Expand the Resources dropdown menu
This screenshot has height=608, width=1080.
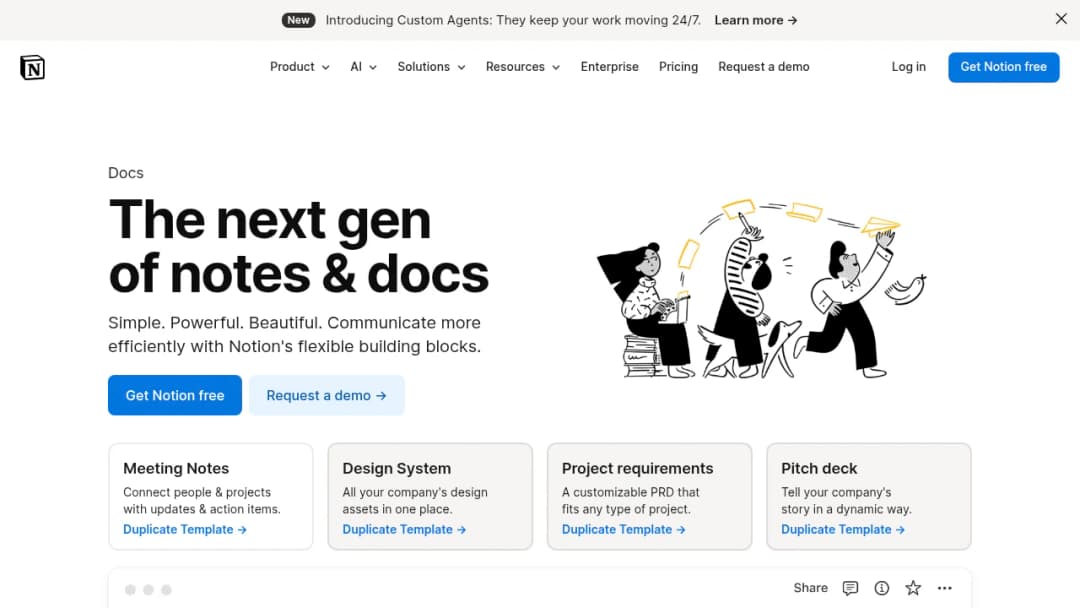pos(523,67)
